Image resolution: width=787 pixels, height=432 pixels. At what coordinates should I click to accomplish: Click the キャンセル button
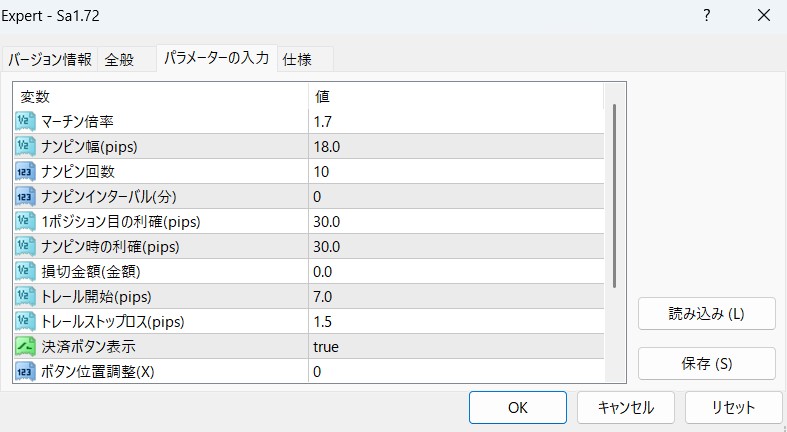pyautogui.click(x=626, y=407)
